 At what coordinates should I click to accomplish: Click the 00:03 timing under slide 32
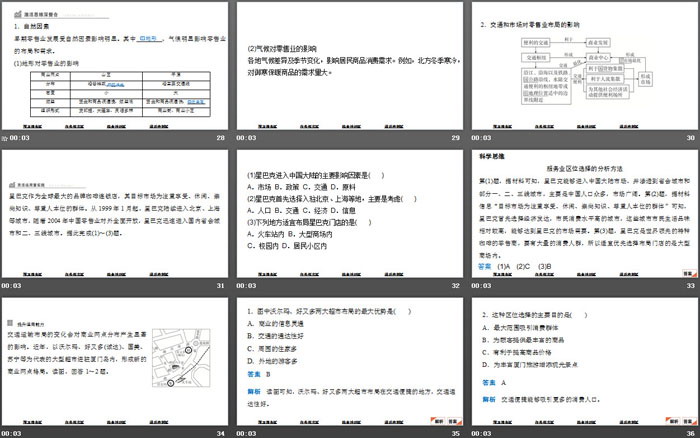(246, 286)
